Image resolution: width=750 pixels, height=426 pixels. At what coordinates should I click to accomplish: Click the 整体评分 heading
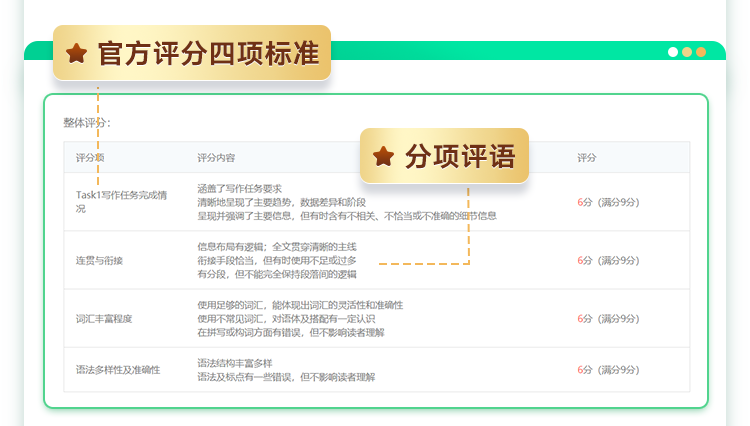click(x=87, y=123)
